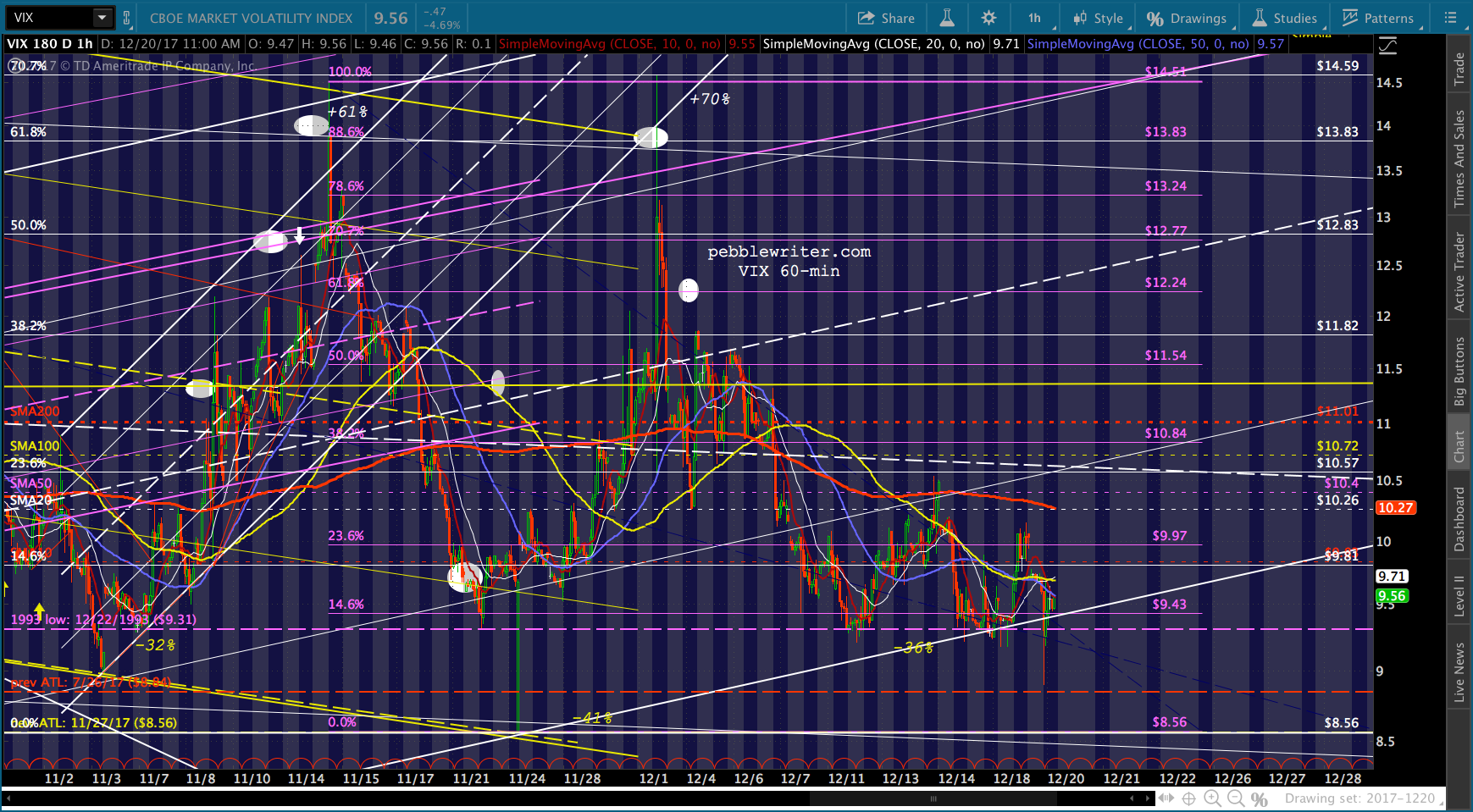This screenshot has height=812, width=1473.
Task: Click the magenta $9.97 Fibonacci label
Action: [x=1170, y=536]
